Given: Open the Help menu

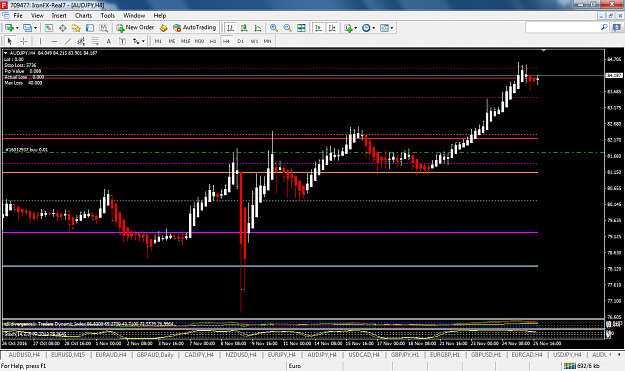Looking at the screenshot, I should pos(160,16).
